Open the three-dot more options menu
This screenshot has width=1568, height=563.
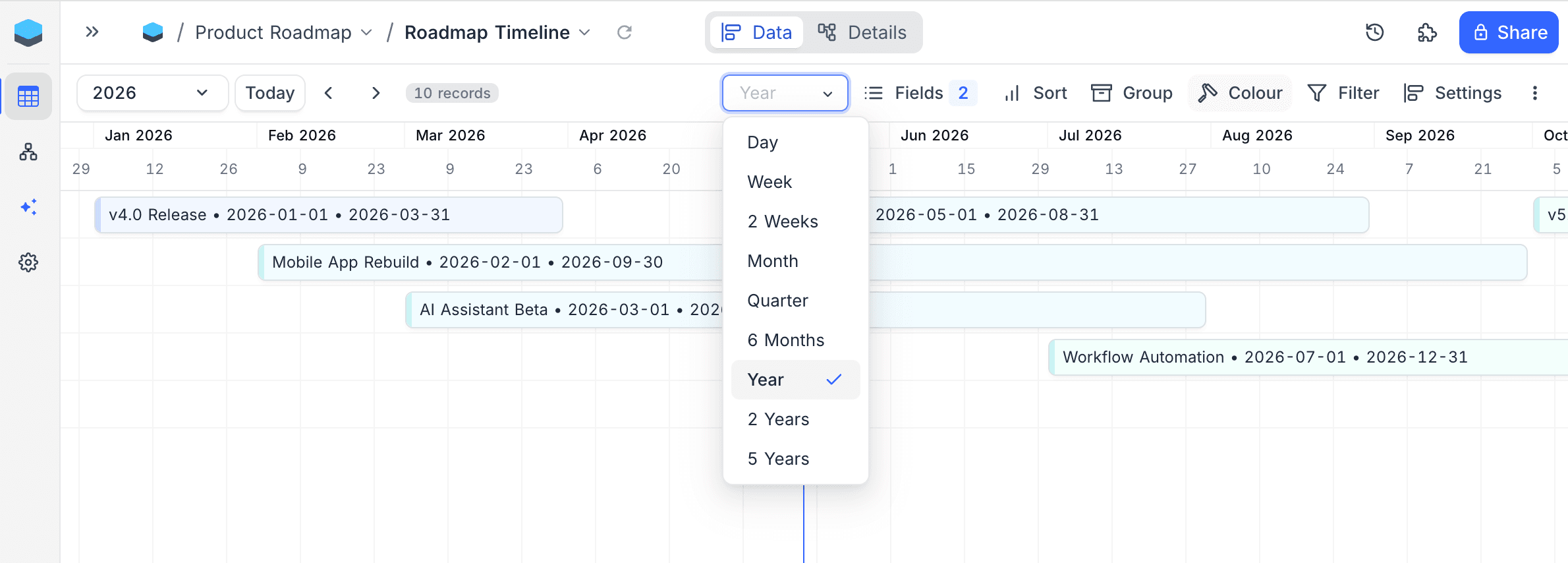(1535, 93)
